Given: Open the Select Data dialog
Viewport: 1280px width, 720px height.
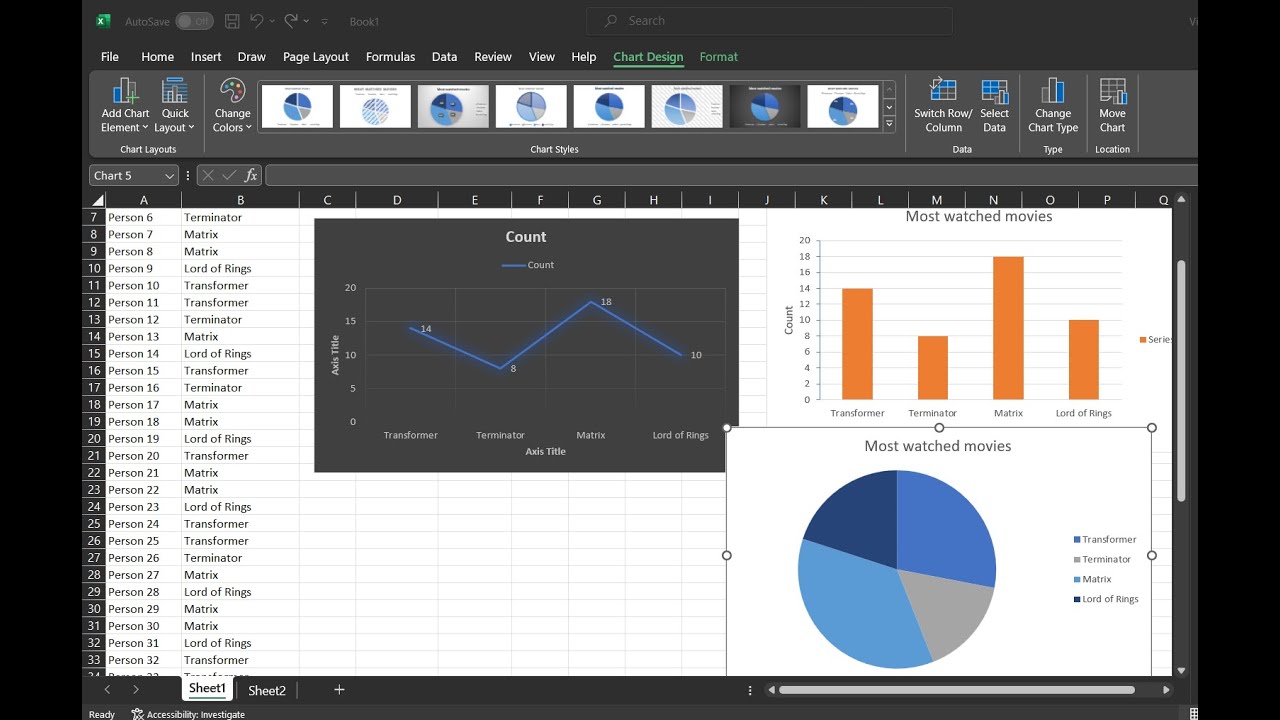Looking at the screenshot, I should pyautogui.click(x=994, y=105).
